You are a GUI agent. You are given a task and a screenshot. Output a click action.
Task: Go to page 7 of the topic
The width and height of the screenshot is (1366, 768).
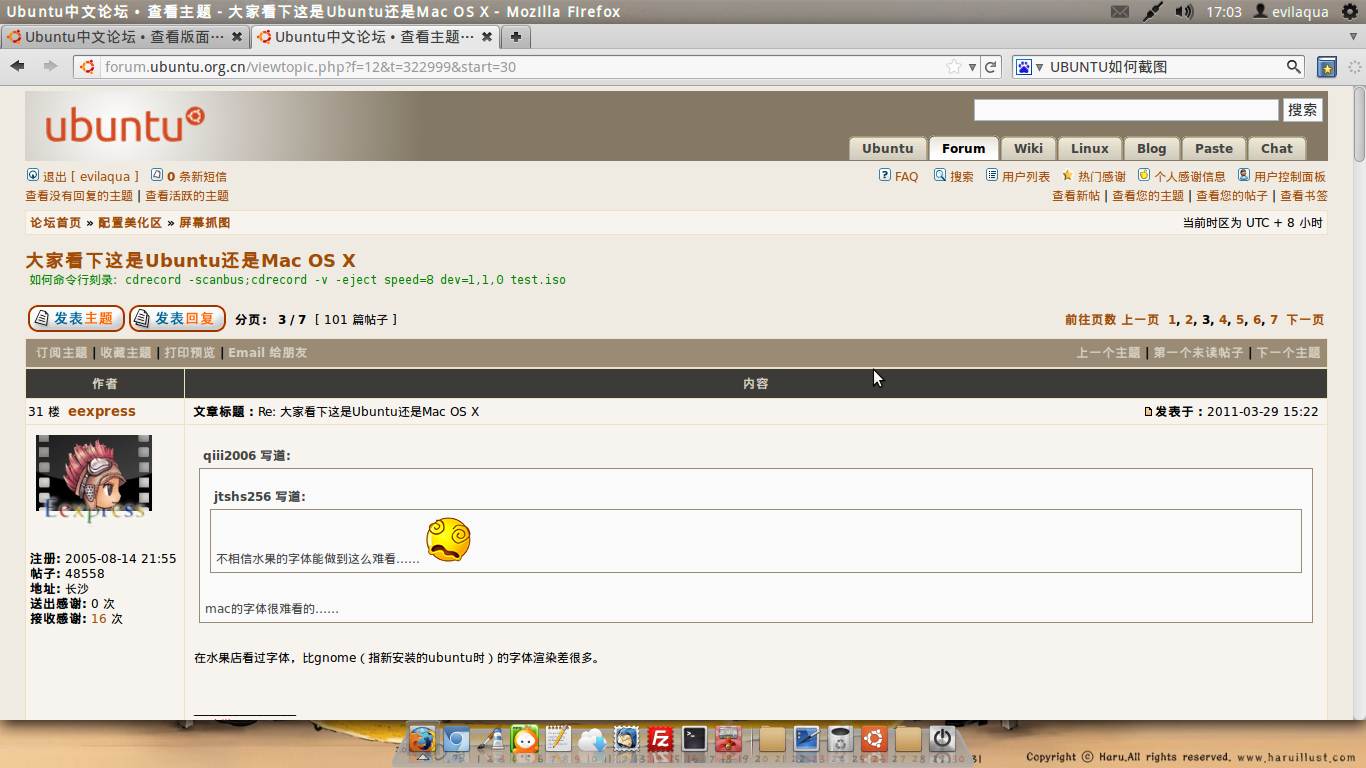coord(1274,320)
